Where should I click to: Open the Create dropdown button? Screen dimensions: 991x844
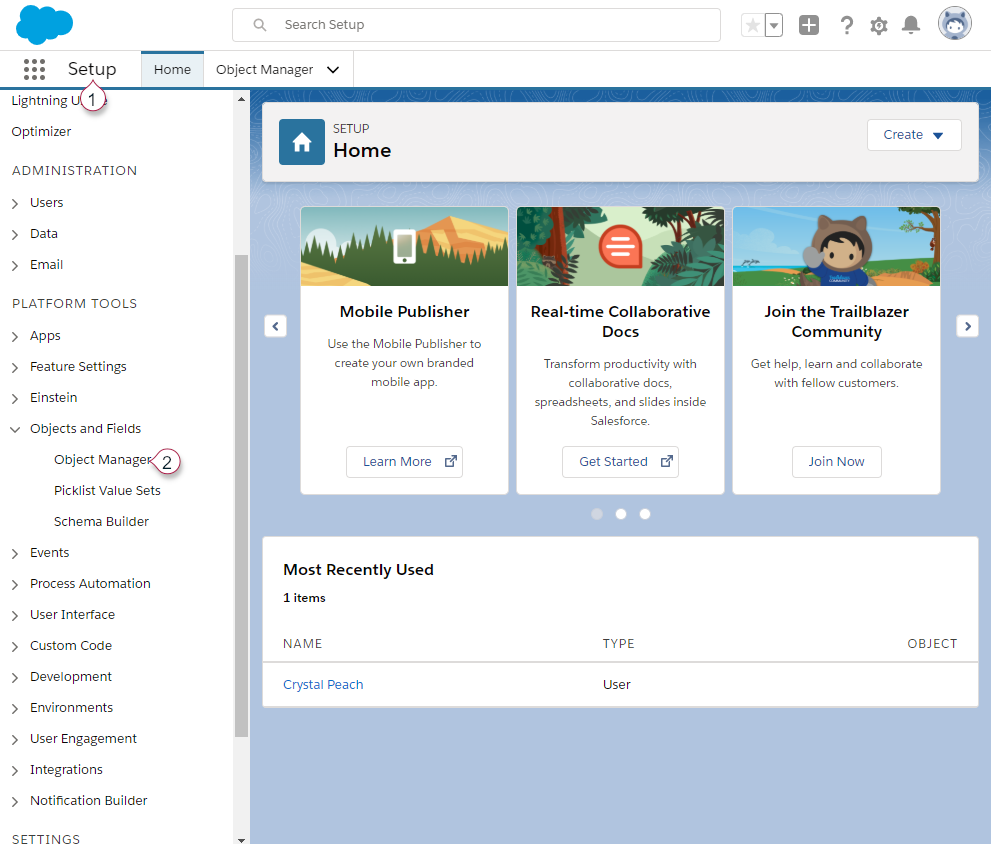914,135
